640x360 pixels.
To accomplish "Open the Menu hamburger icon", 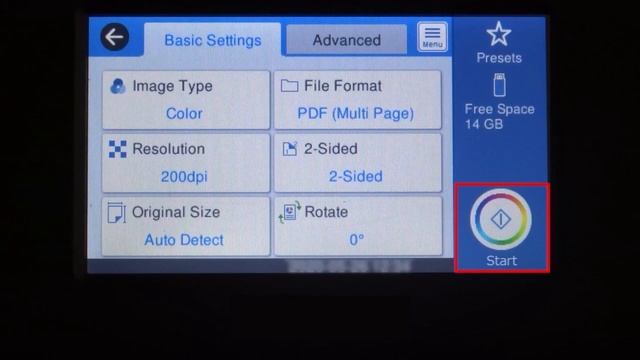I will point(432,37).
